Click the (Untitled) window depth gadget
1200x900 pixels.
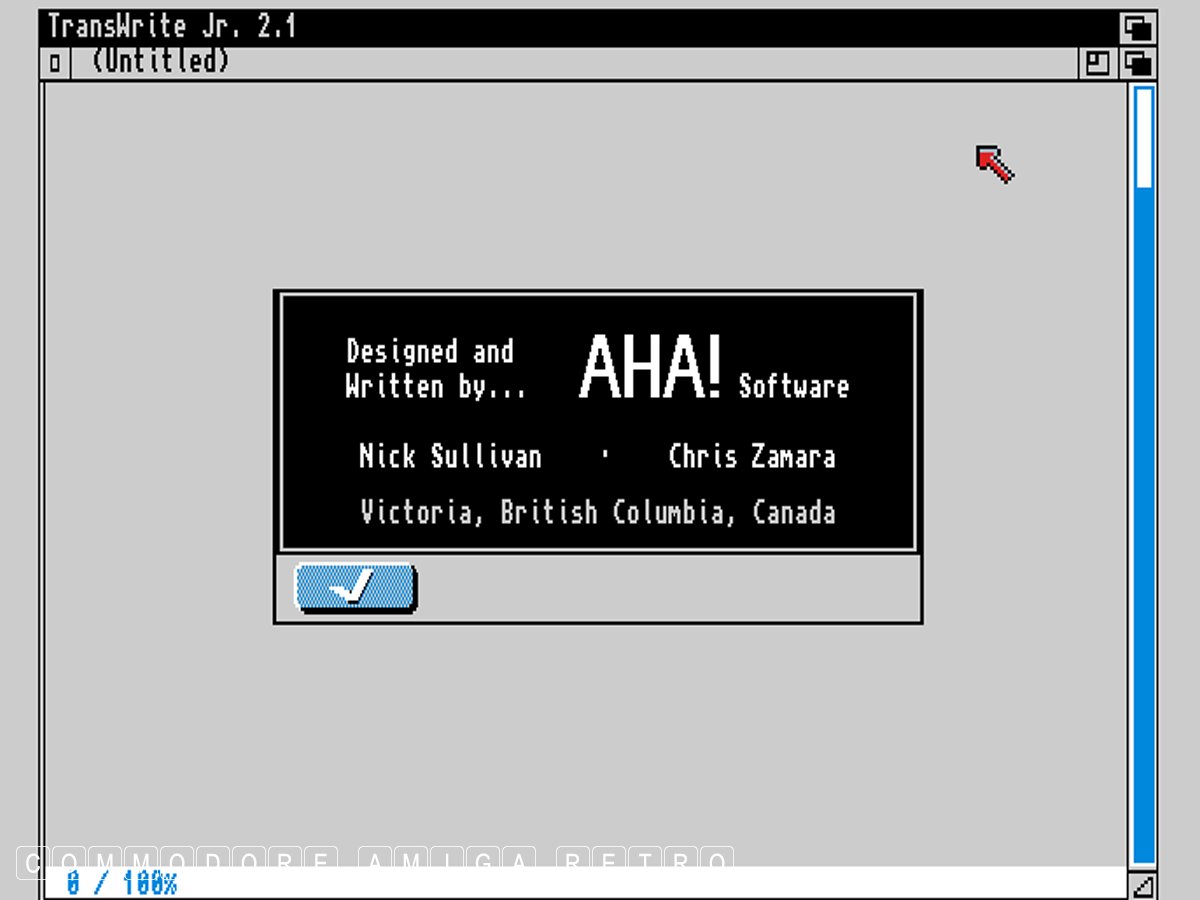pyautogui.click(x=1137, y=63)
